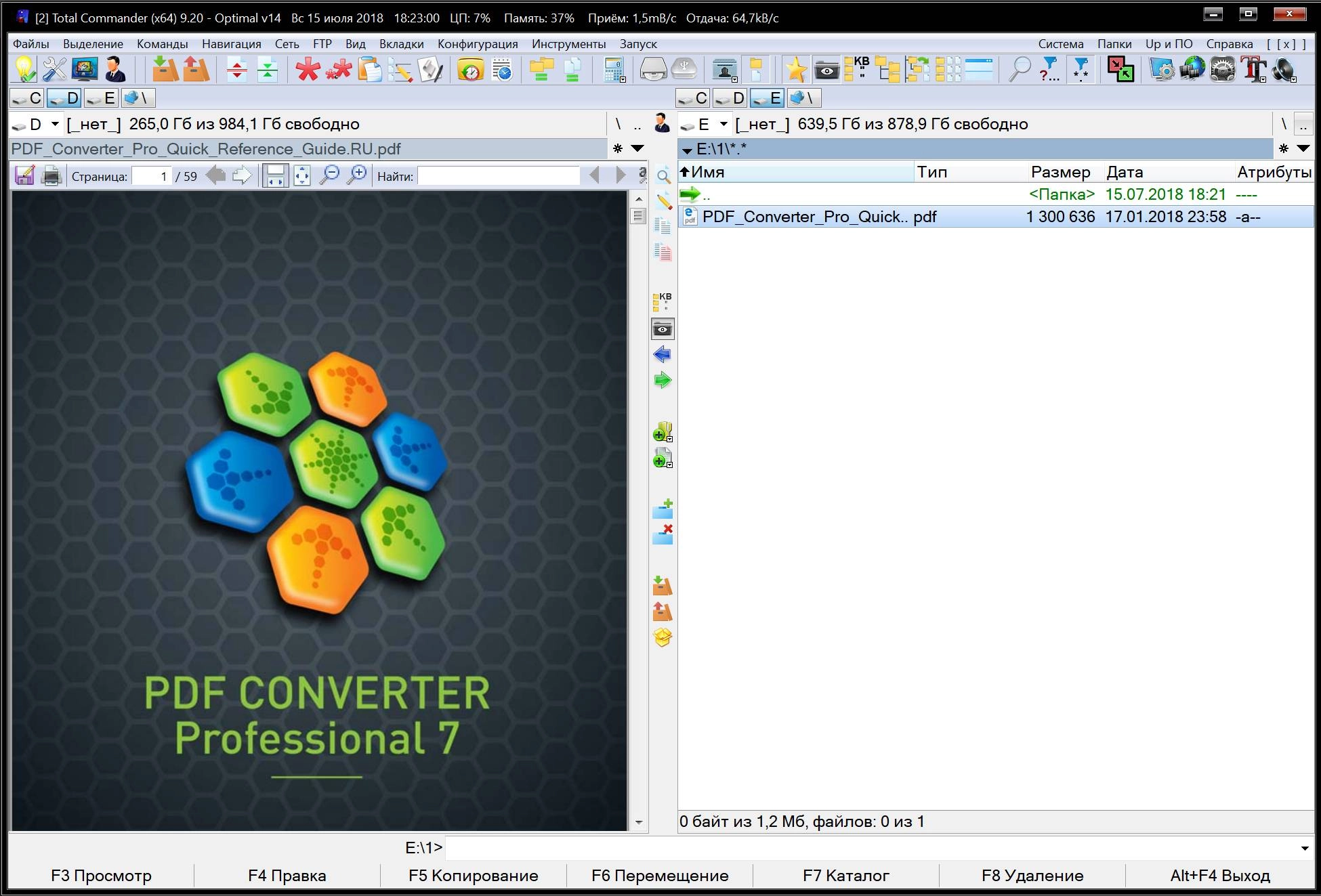Click the yellow box icon in vertical bar
Viewport: 1321px width, 896px height.
tap(663, 637)
